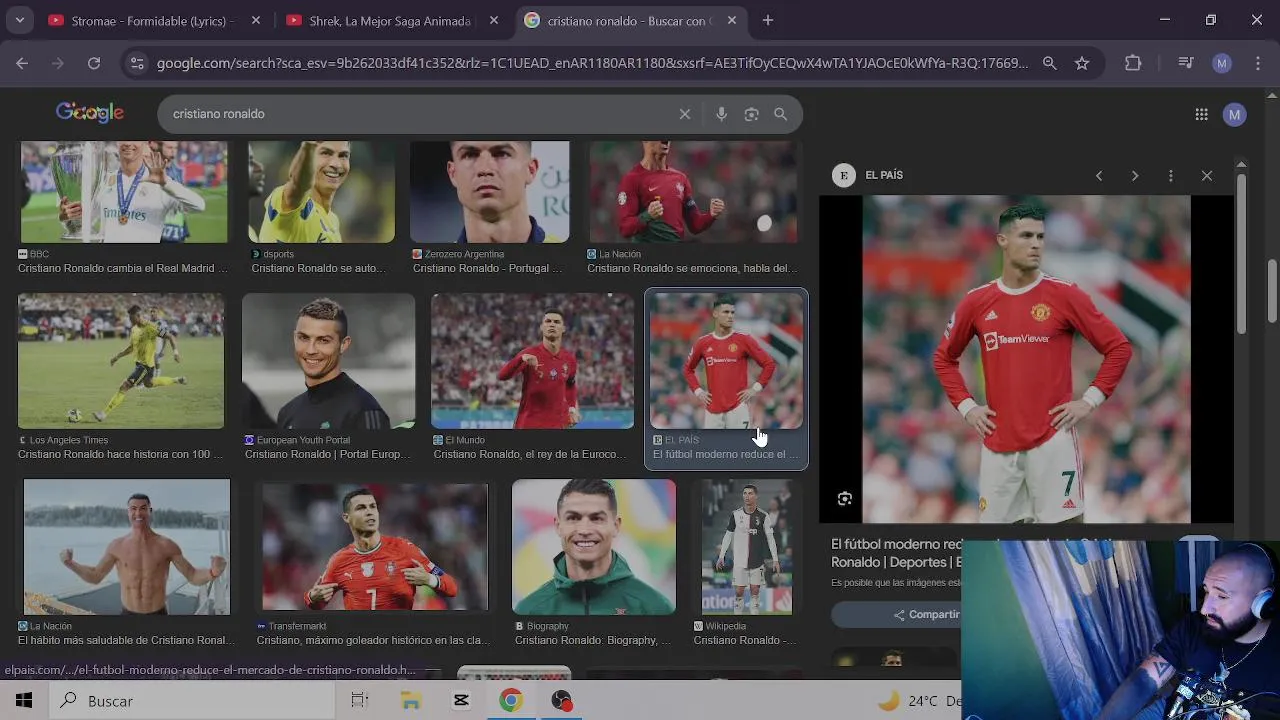Open the Extensions puzzle icon
The image size is (1280, 720).
1133,63
